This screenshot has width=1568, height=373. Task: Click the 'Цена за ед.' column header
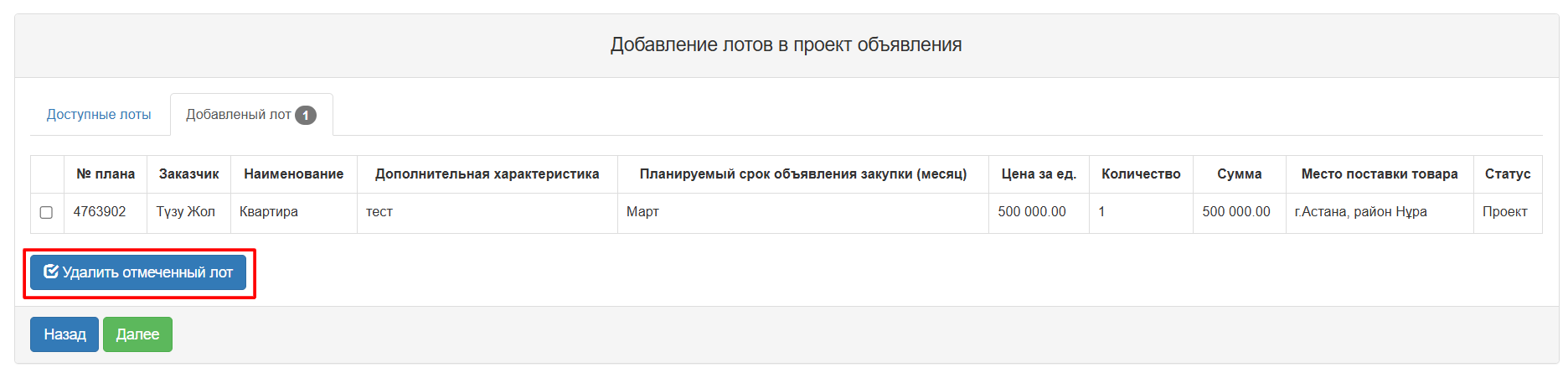click(x=1039, y=174)
